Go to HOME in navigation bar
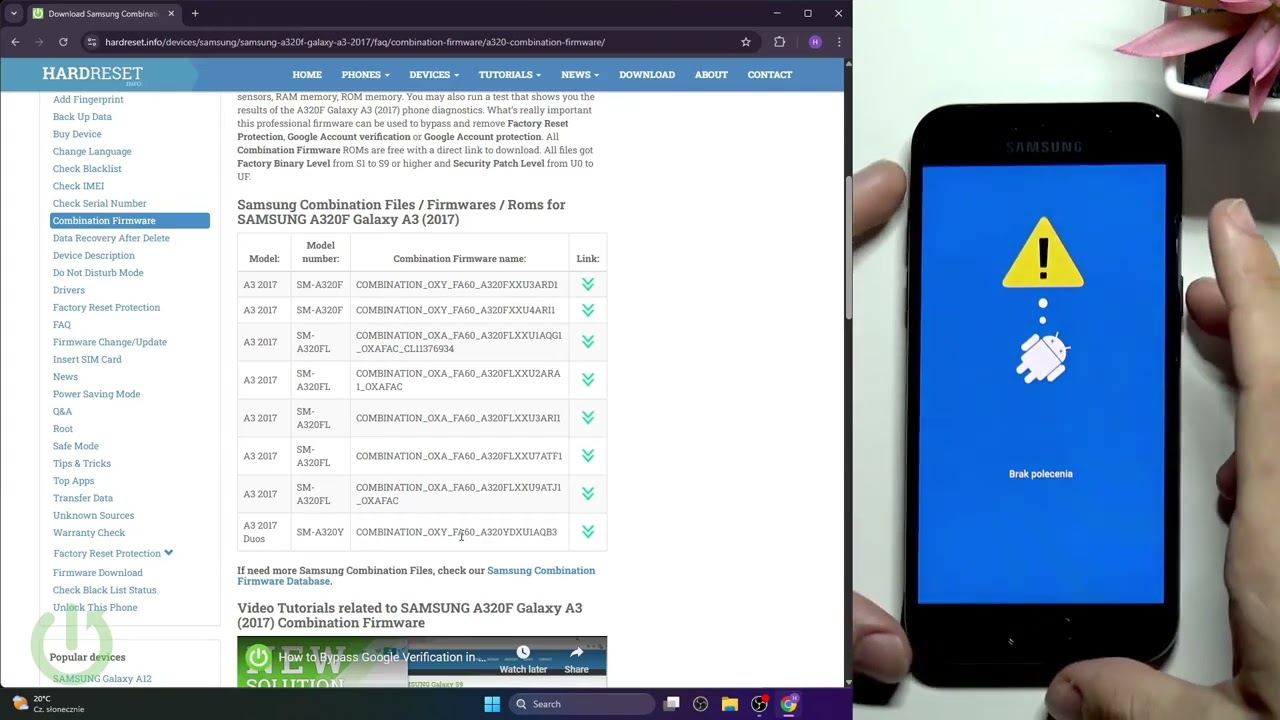The width and height of the screenshot is (1280, 720). tap(307, 74)
